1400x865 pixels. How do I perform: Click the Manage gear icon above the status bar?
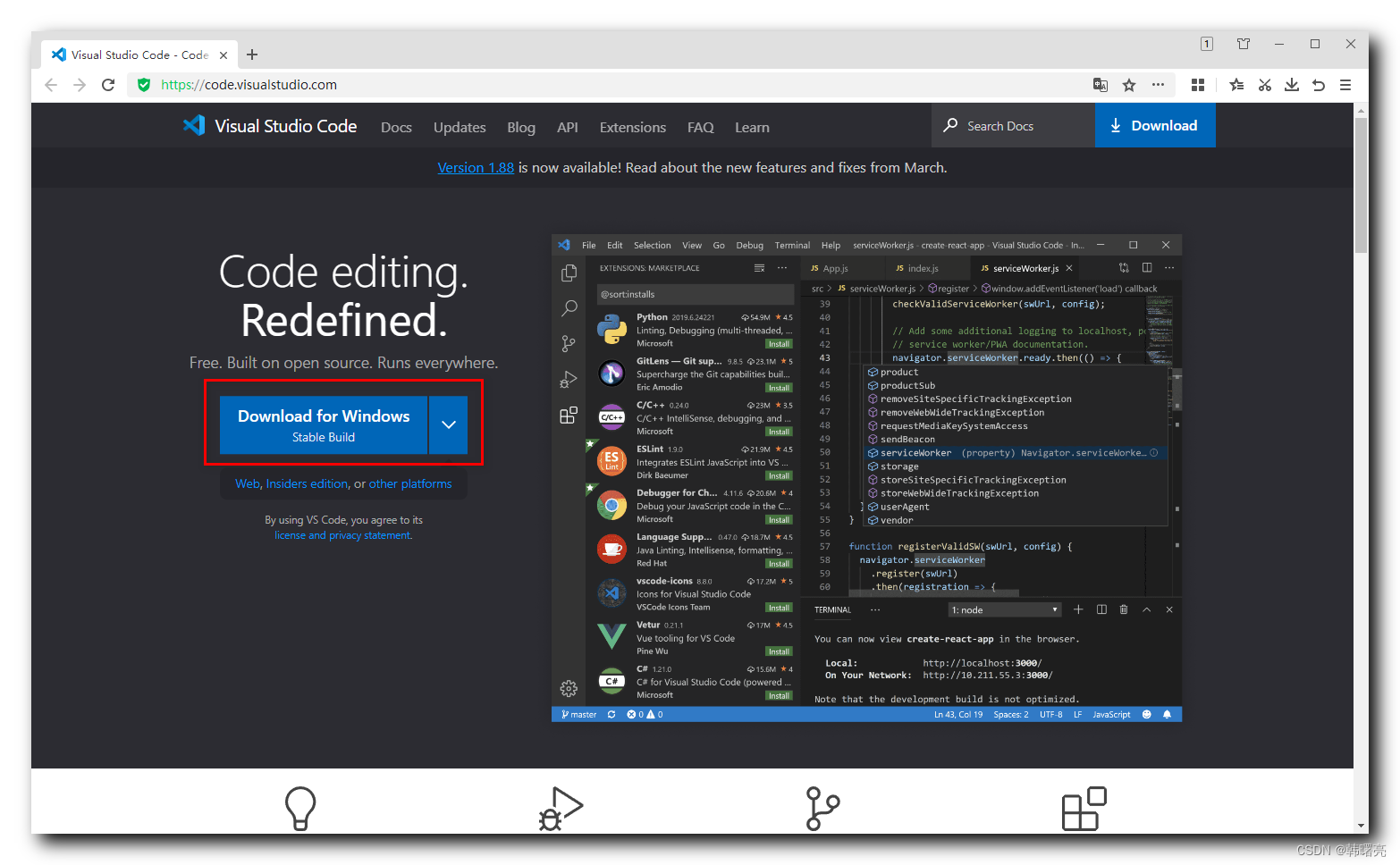click(569, 688)
